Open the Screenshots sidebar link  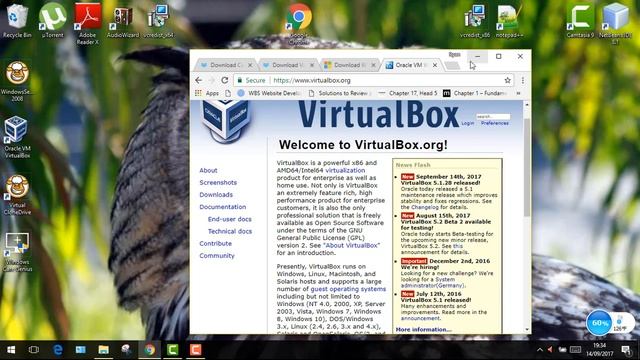[x=218, y=182]
